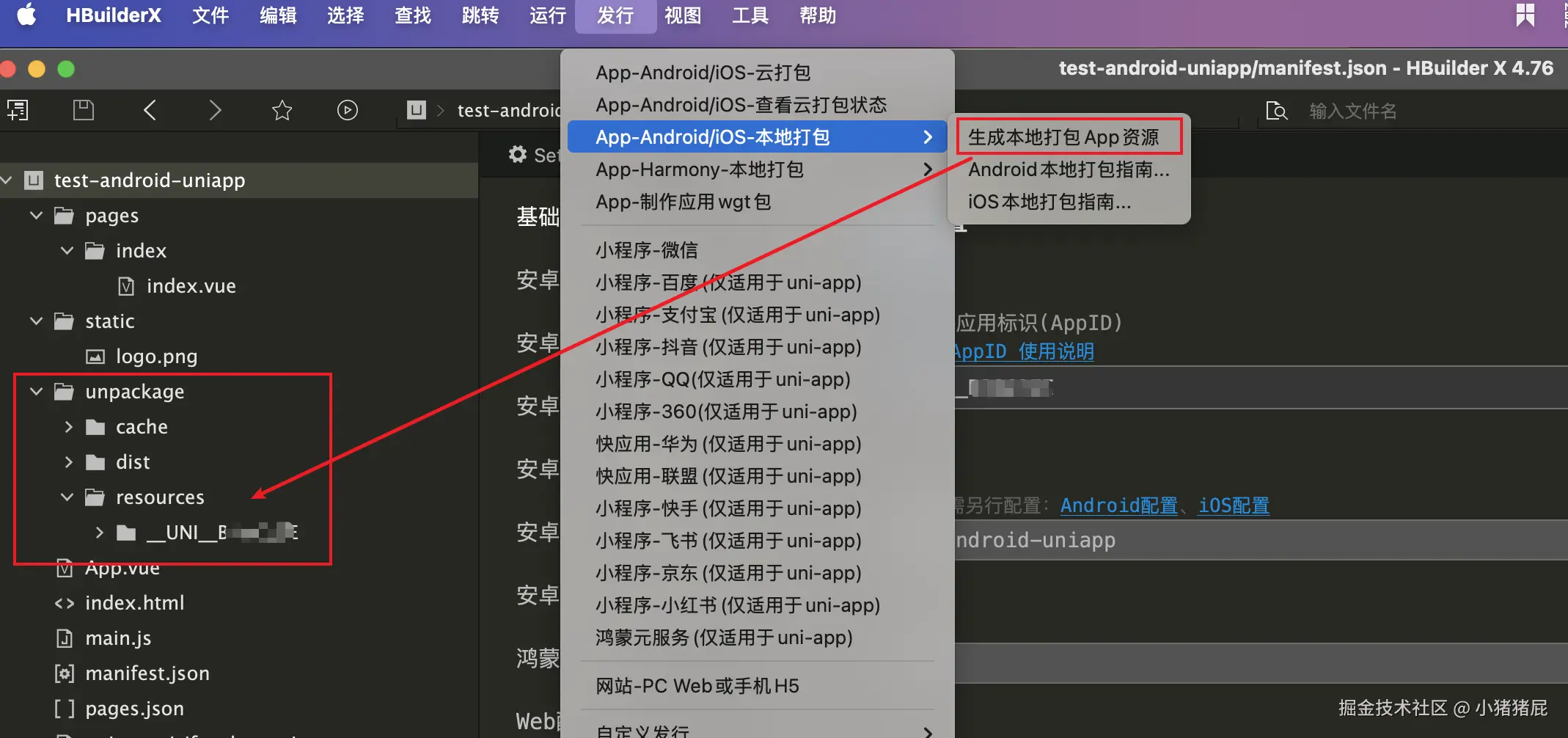Screen dimensions: 1568x738
Task: Click the pages.json brackets icon
Action: pos(65,709)
